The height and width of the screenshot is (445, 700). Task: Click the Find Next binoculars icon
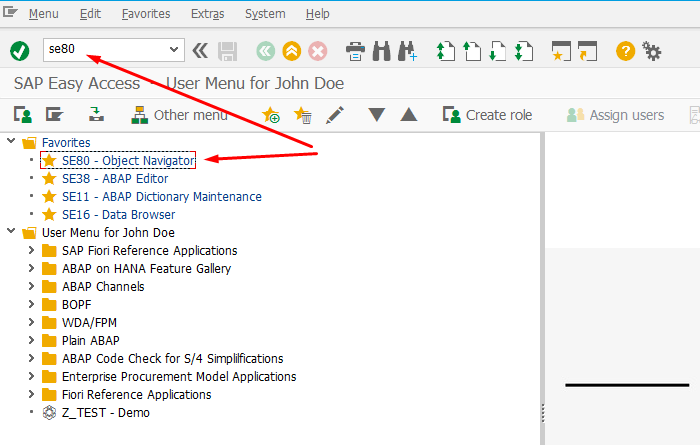point(408,51)
